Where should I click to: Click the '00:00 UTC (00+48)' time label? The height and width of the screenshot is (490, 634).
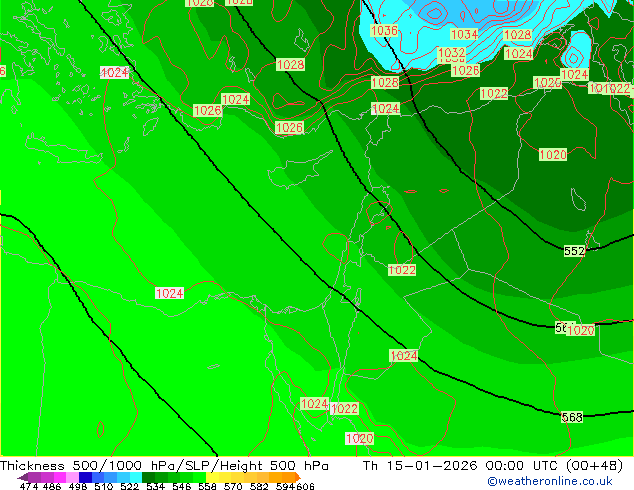coord(554,466)
